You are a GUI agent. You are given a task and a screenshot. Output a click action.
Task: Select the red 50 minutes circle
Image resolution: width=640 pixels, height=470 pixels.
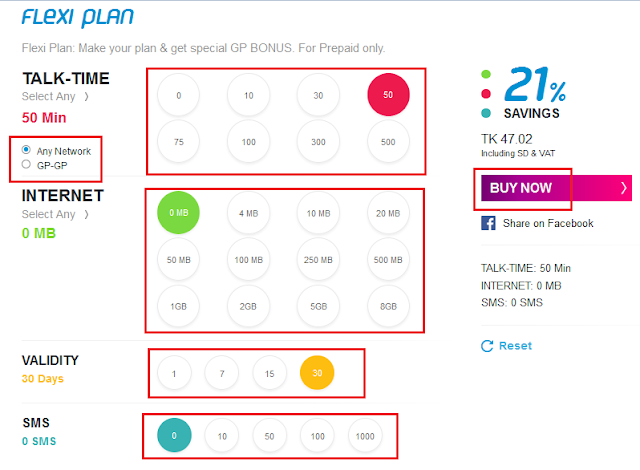point(388,95)
